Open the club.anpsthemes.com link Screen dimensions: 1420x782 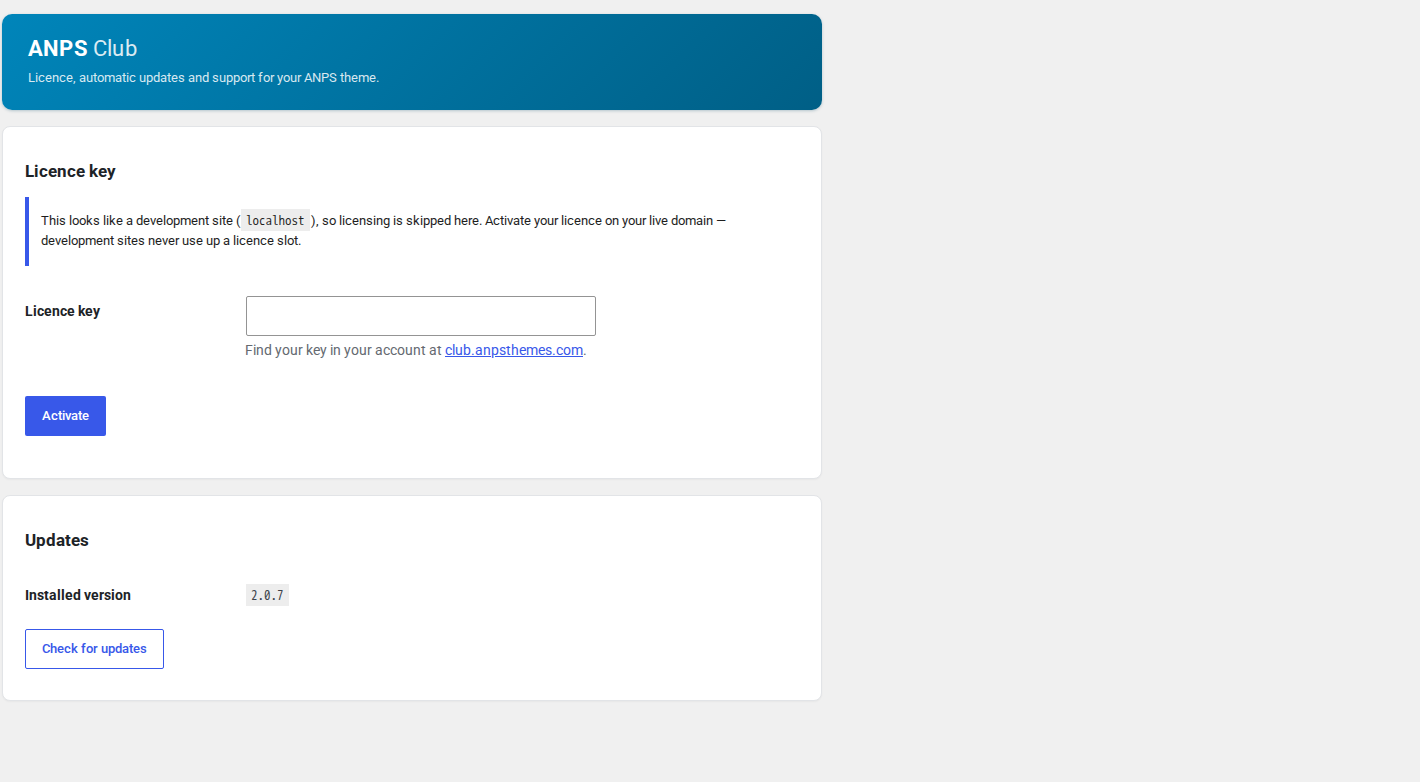tap(514, 350)
